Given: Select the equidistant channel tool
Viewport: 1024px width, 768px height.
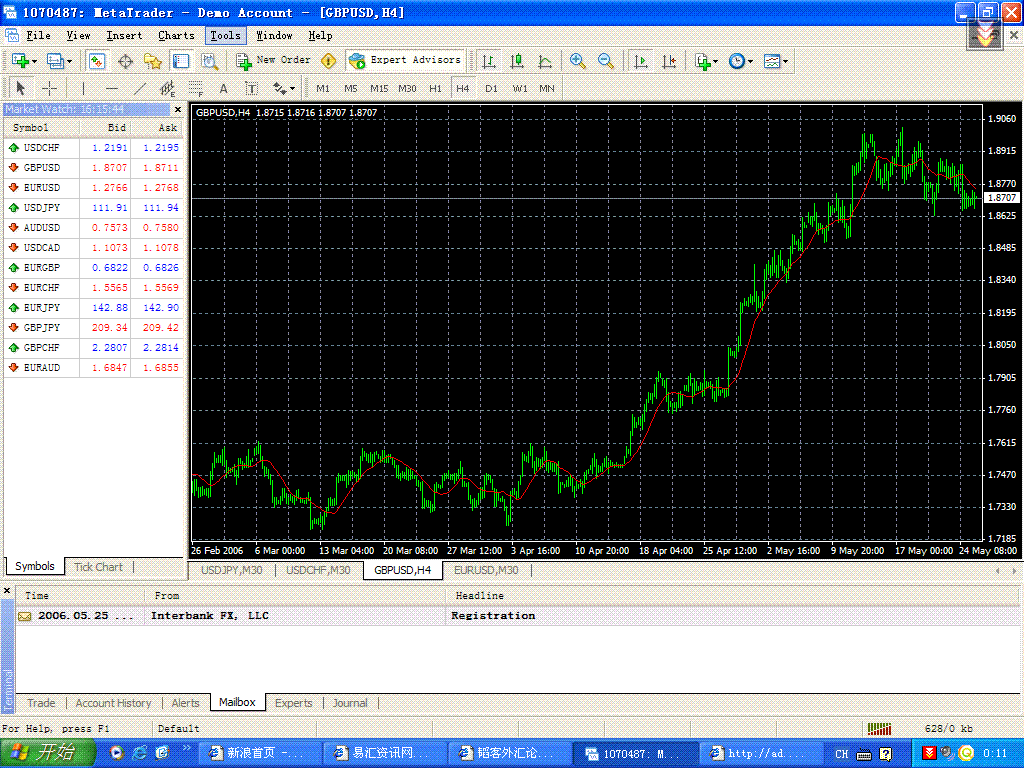Looking at the screenshot, I should click(168, 88).
